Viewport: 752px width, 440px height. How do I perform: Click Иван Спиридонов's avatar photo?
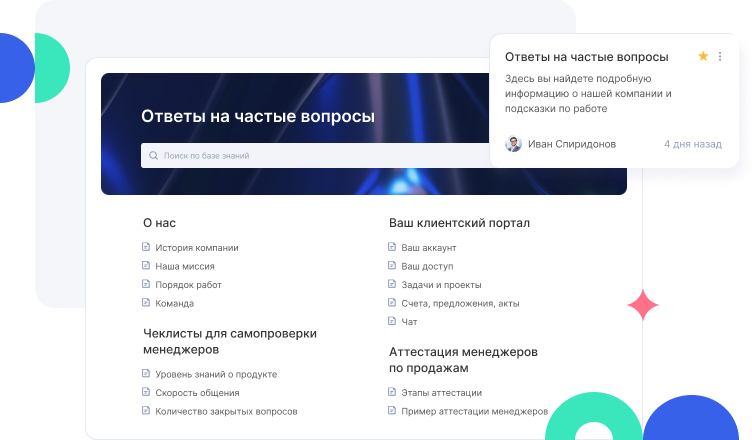tap(513, 144)
